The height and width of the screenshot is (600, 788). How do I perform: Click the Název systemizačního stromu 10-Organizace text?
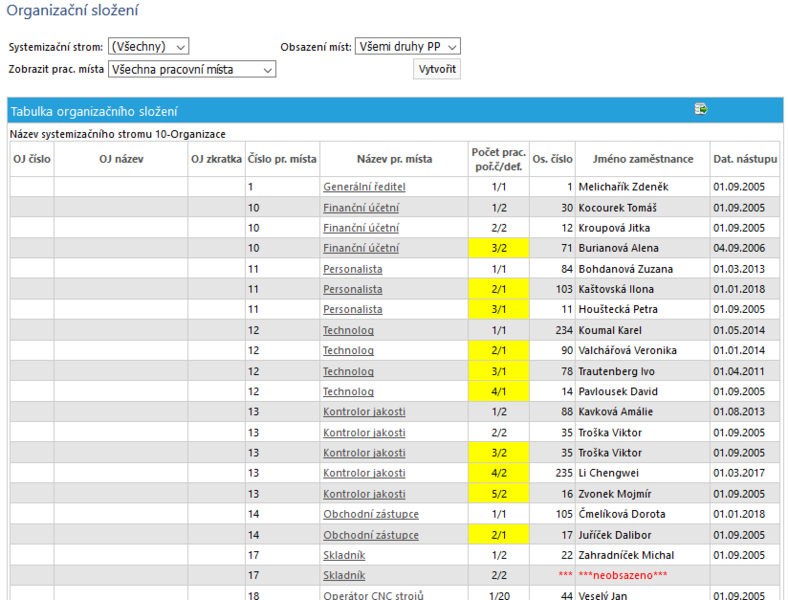coord(118,134)
